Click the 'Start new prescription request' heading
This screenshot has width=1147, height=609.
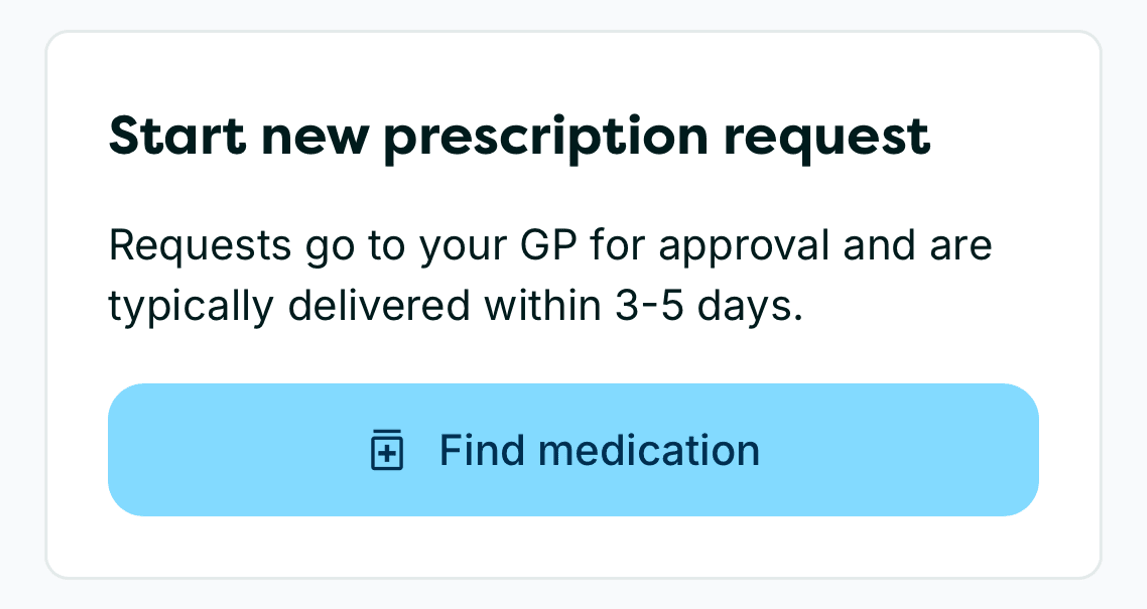520,135
